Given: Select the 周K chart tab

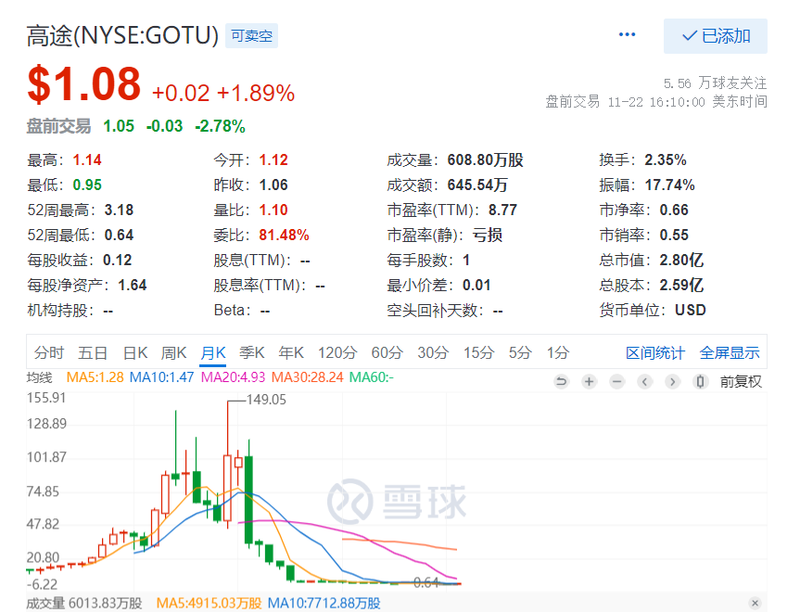Looking at the screenshot, I should pyautogui.click(x=173, y=353).
